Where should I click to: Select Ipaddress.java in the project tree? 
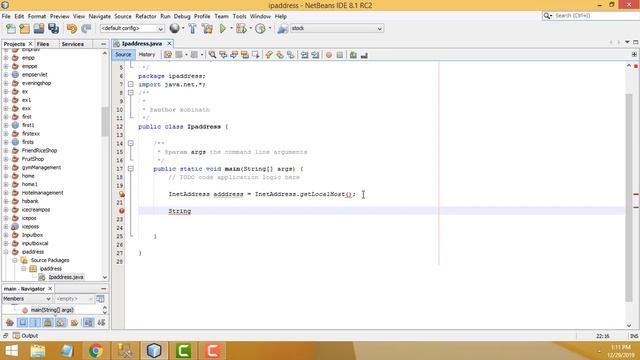(x=66, y=277)
